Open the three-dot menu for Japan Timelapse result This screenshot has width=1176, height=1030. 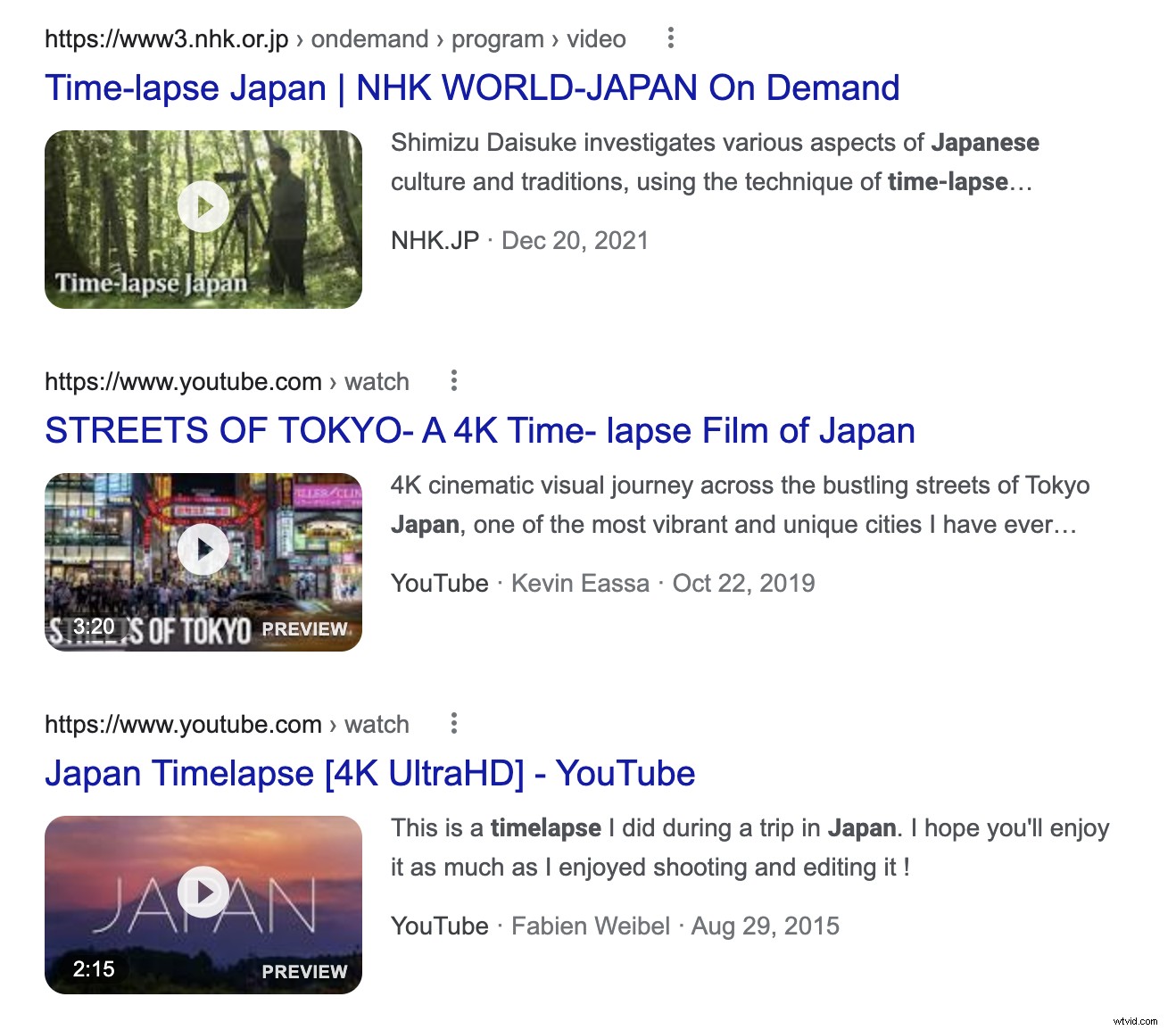tap(454, 724)
